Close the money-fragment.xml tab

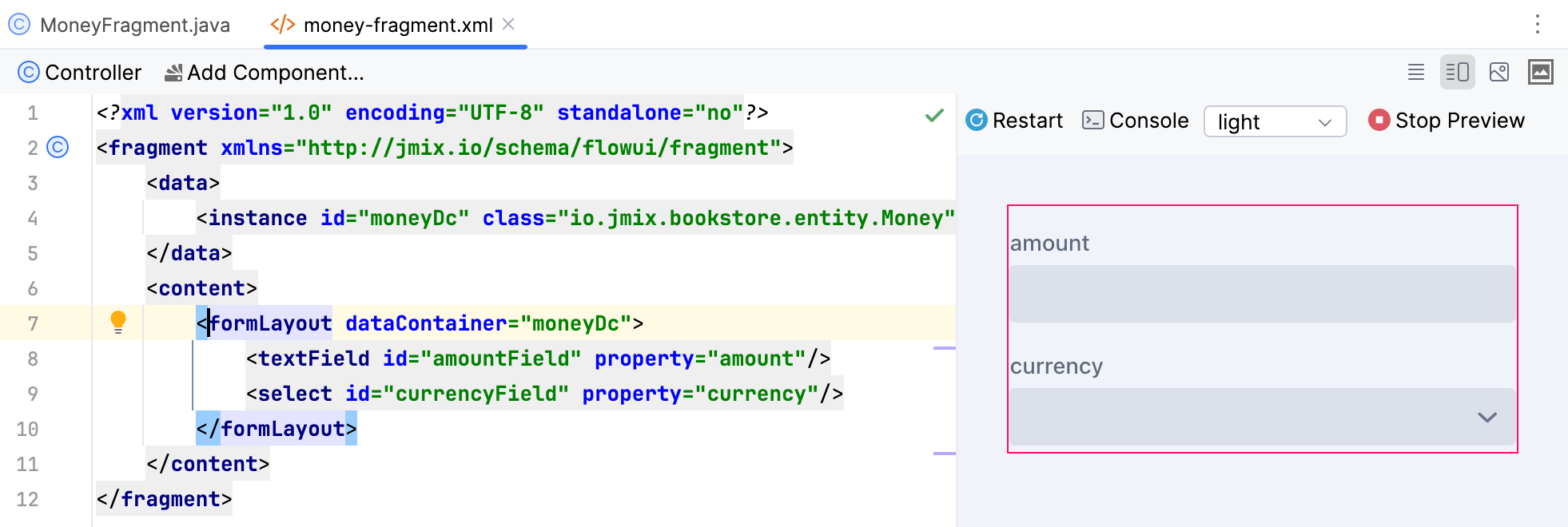tap(508, 25)
